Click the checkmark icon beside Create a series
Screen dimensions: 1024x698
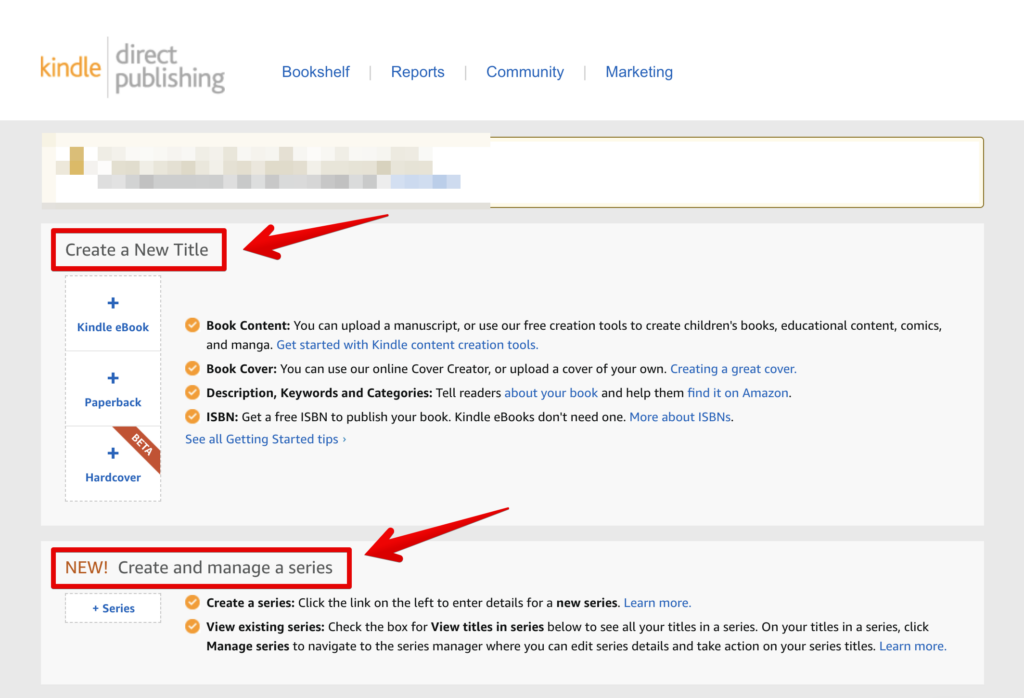point(192,602)
